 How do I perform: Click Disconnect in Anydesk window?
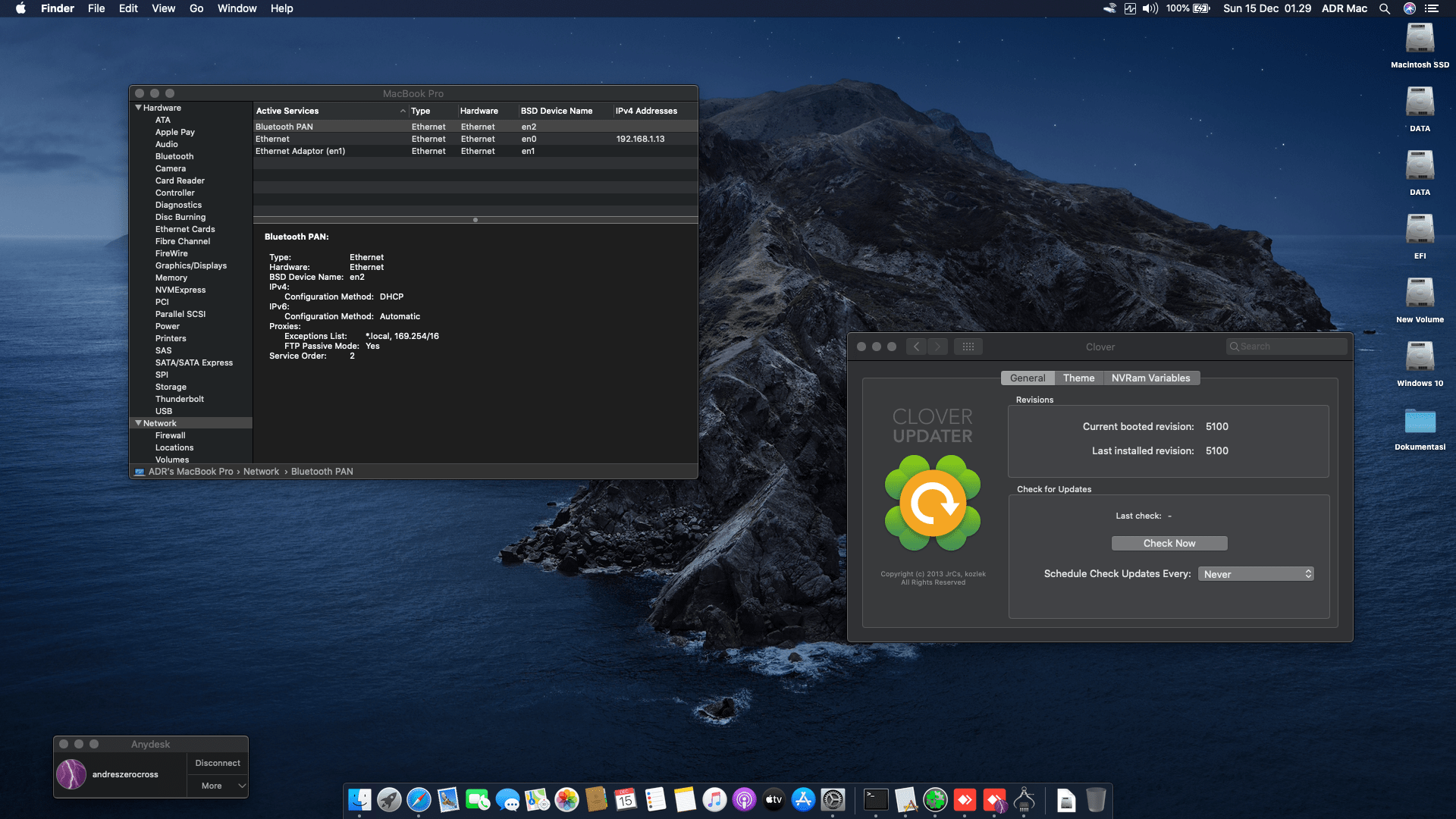click(218, 763)
